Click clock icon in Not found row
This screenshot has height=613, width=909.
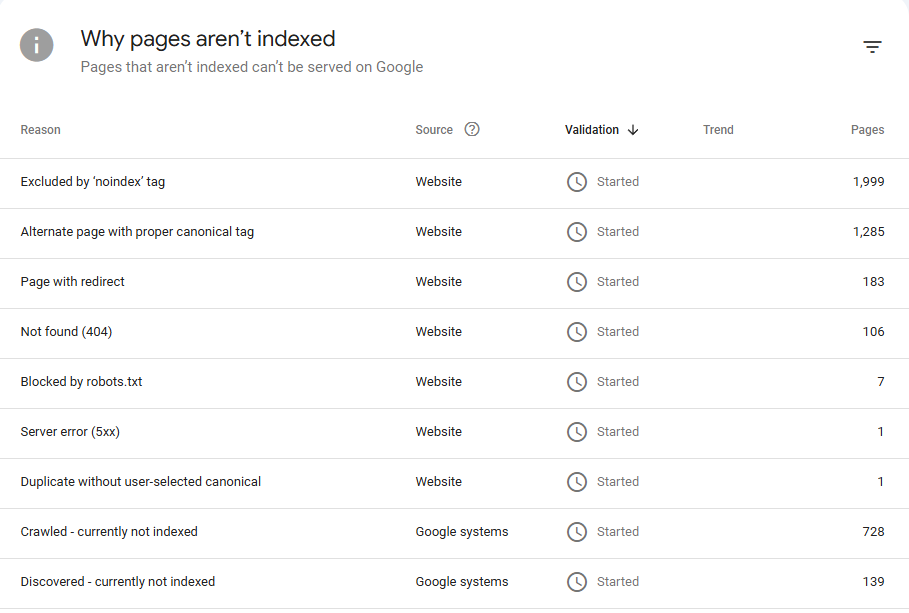tap(577, 332)
